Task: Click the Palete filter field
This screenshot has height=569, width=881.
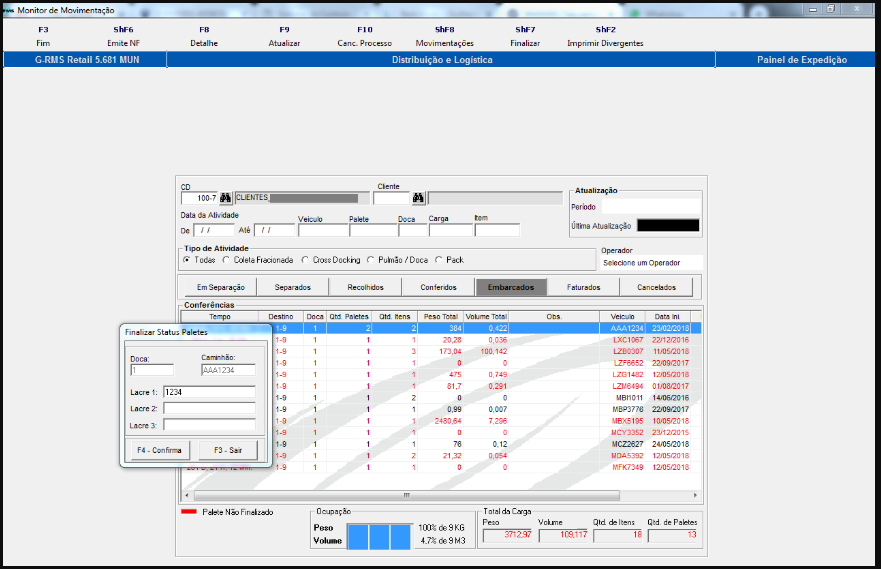Action: coord(373,230)
